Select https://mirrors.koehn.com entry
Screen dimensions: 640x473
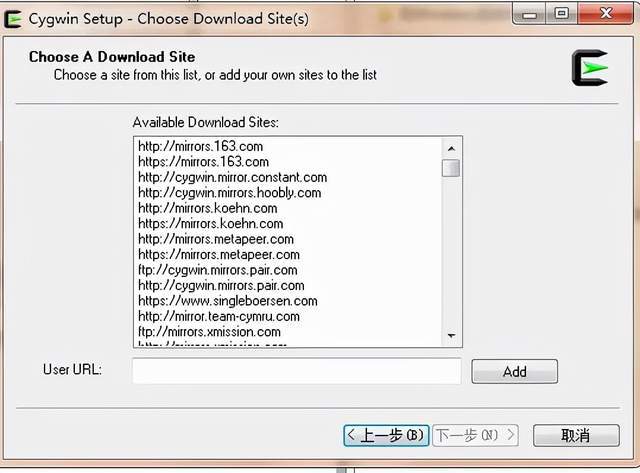[x=210, y=224]
